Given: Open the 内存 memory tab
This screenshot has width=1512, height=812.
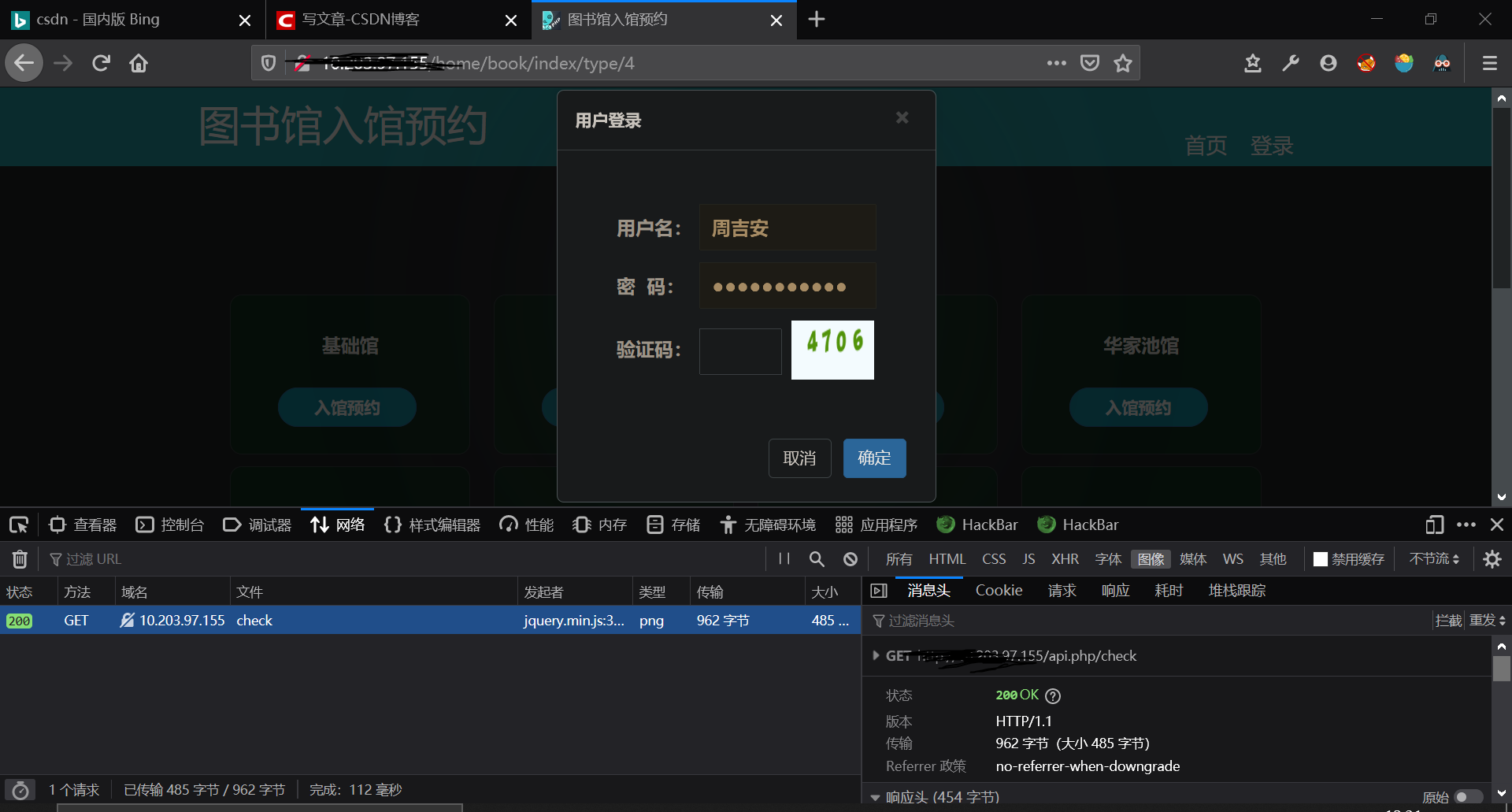Looking at the screenshot, I should [600, 525].
